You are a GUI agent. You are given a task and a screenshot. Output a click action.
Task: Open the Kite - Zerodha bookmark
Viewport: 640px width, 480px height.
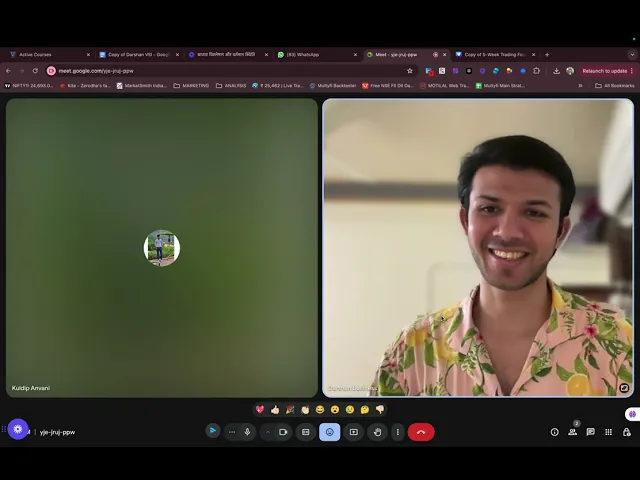click(85, 86)
